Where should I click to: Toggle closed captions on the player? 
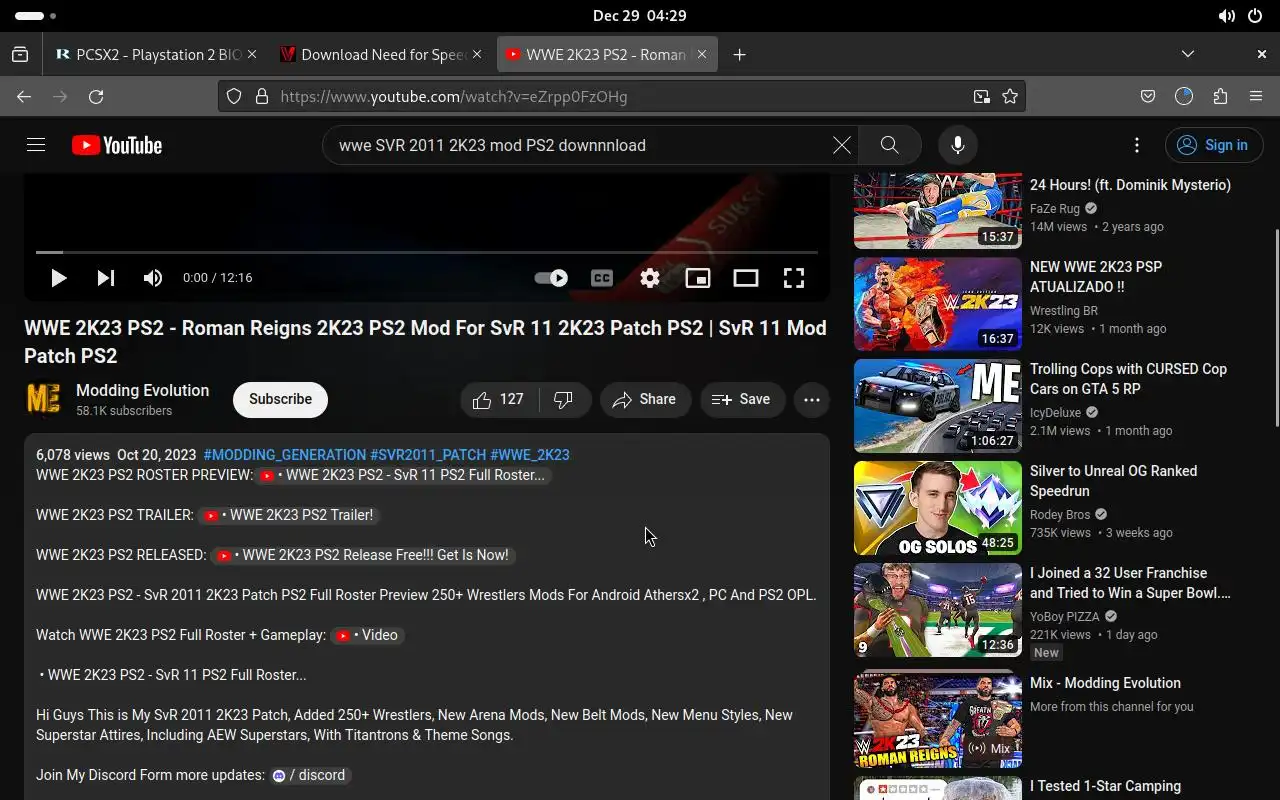click(x=602, y=278)
